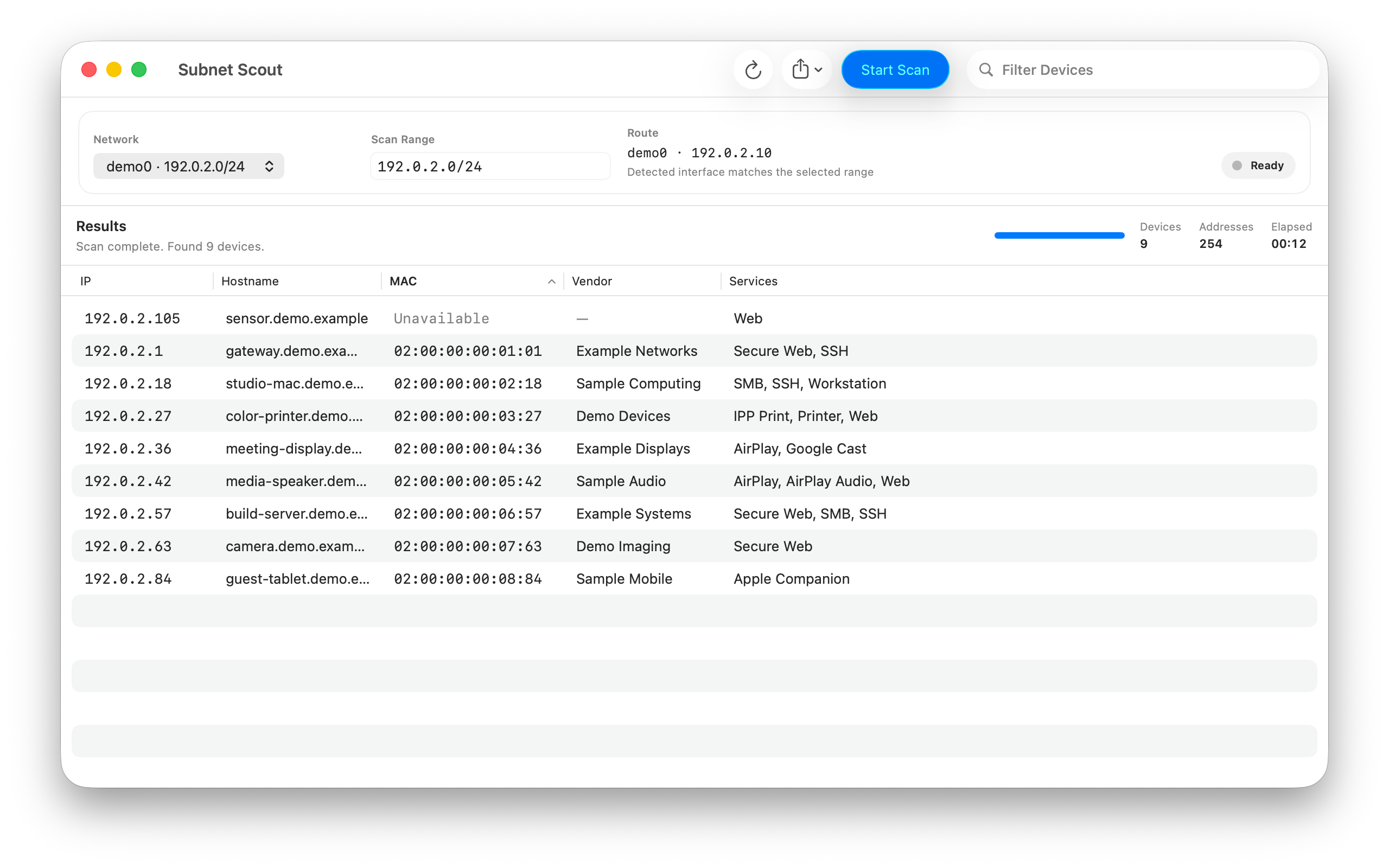
Task: Click MAC 02:00:00:00:07:63
Action: [468, 547]
